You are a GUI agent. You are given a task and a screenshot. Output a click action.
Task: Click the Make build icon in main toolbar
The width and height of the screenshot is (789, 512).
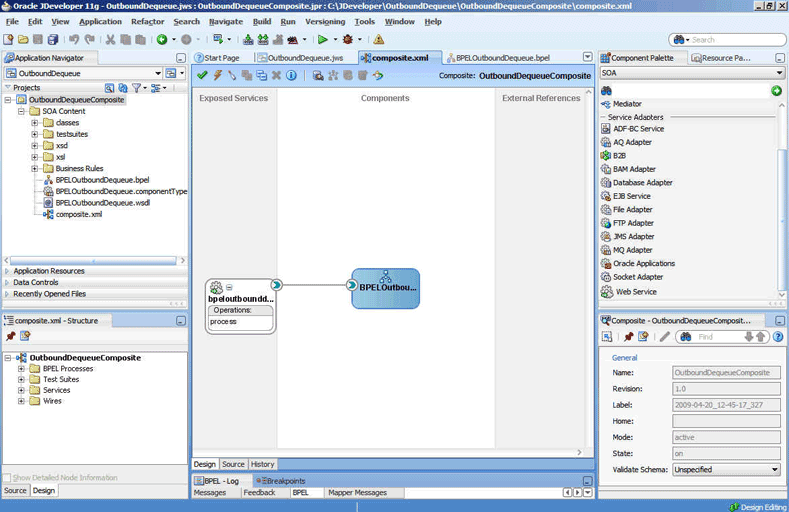[x=248, y=39]
